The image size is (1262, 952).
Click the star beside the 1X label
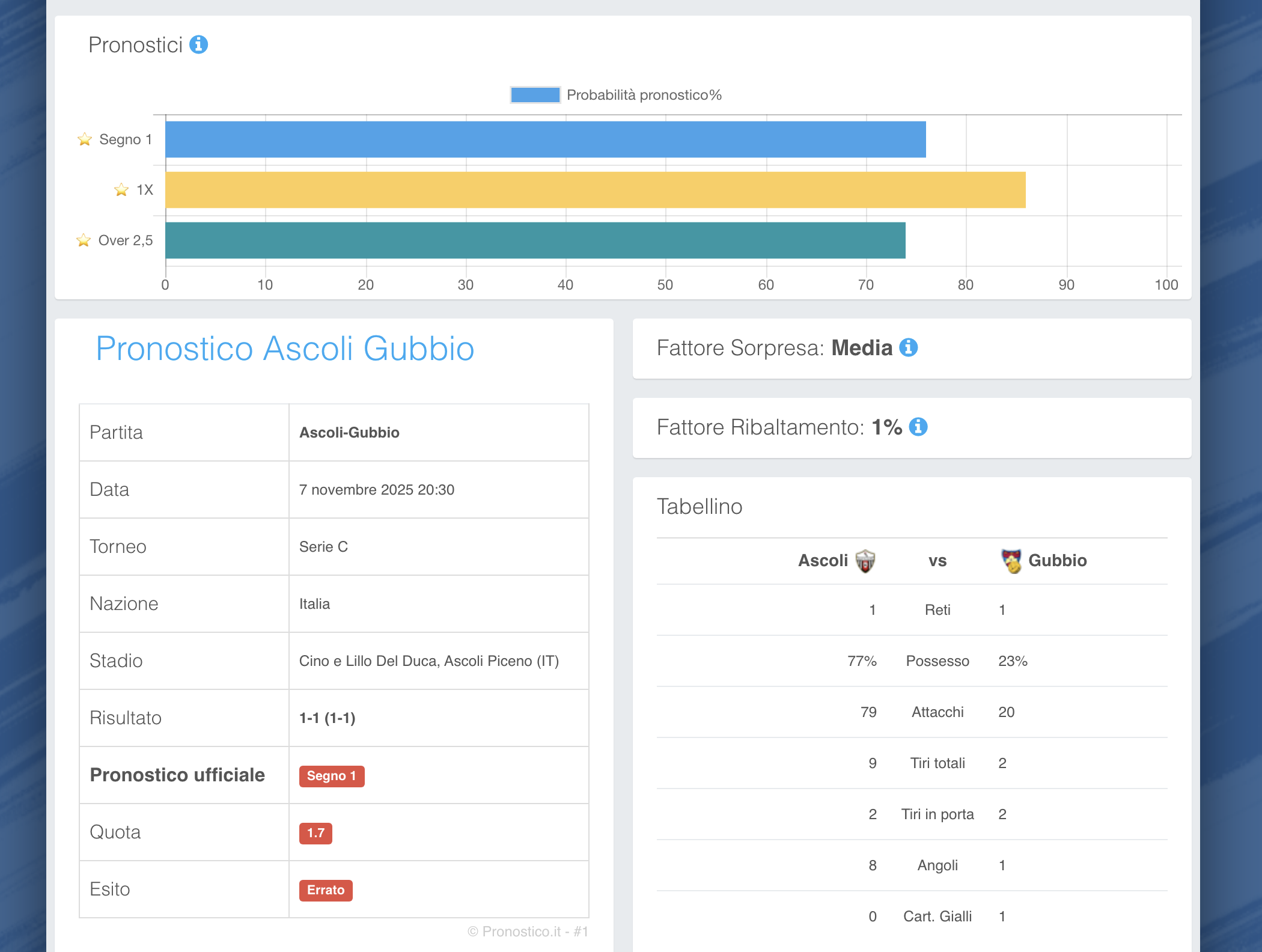121,190
